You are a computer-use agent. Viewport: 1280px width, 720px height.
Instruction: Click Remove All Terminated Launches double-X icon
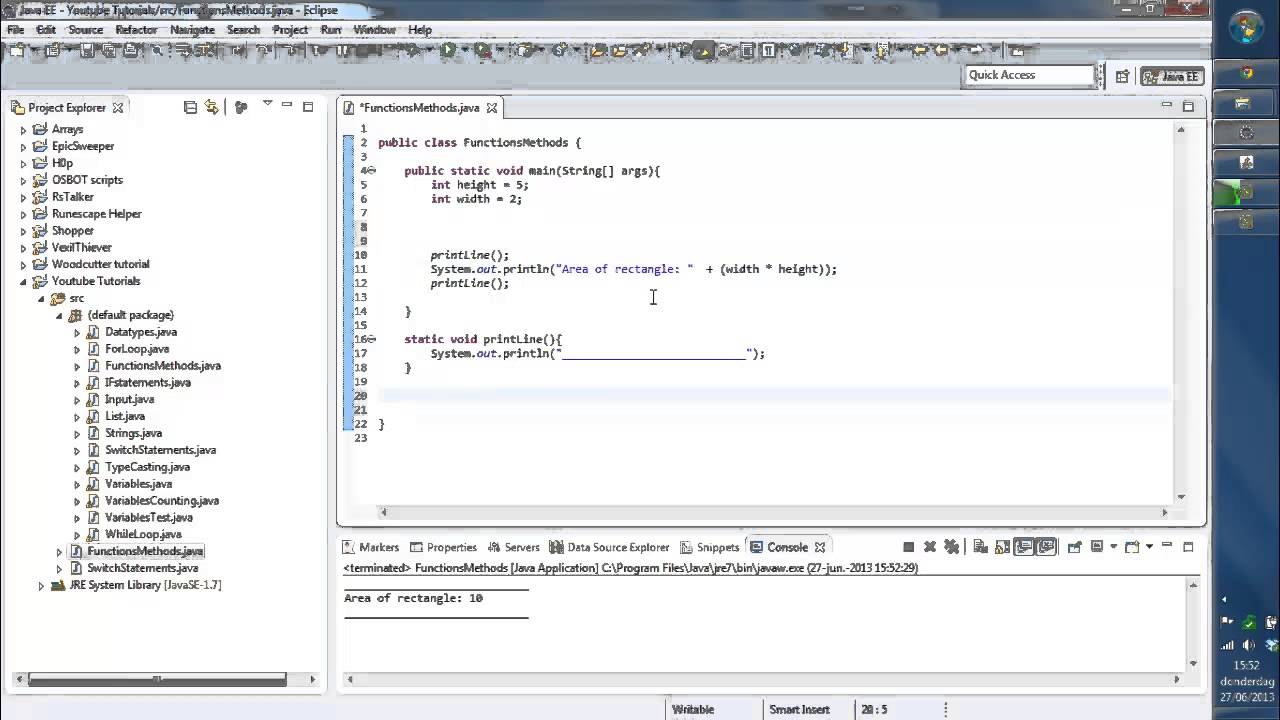click(x=952, y=547)
